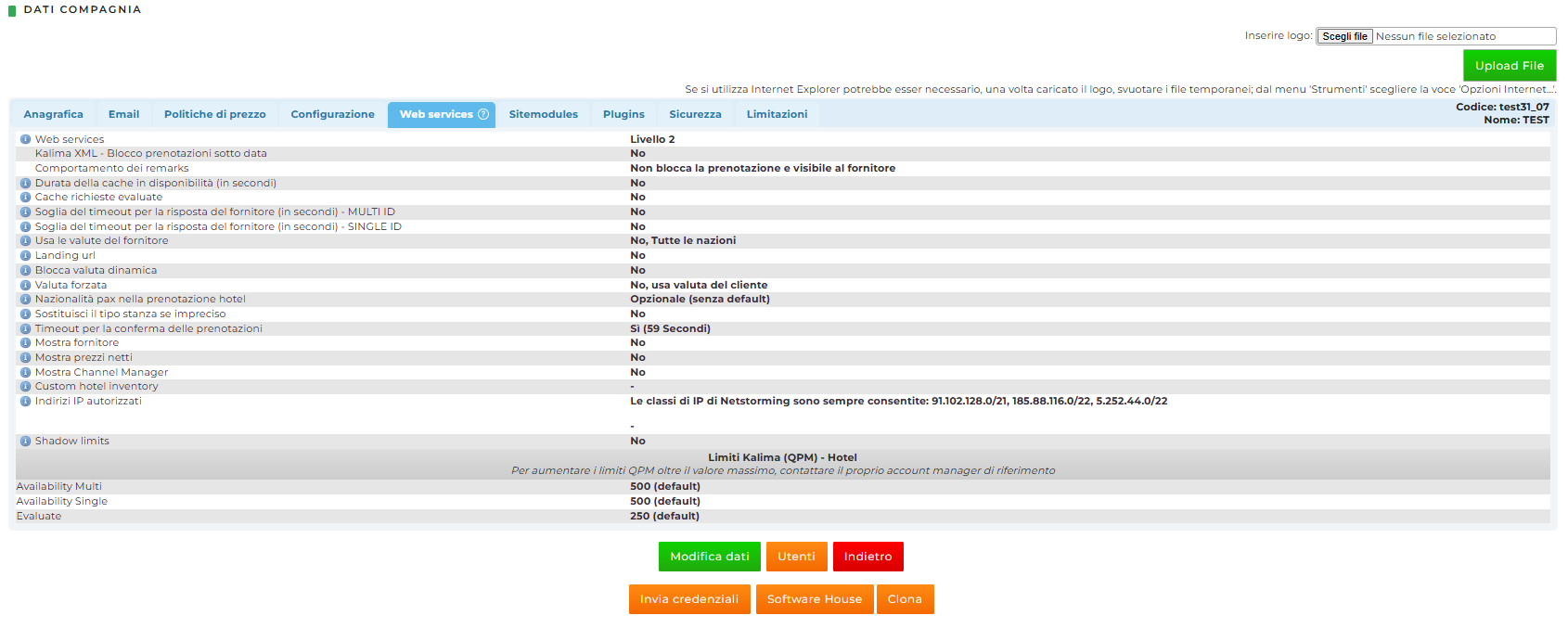This screenshot has width=1568, height=641.
Task: Click info icon for Mostra fornitore
Action: coord(25,342)
